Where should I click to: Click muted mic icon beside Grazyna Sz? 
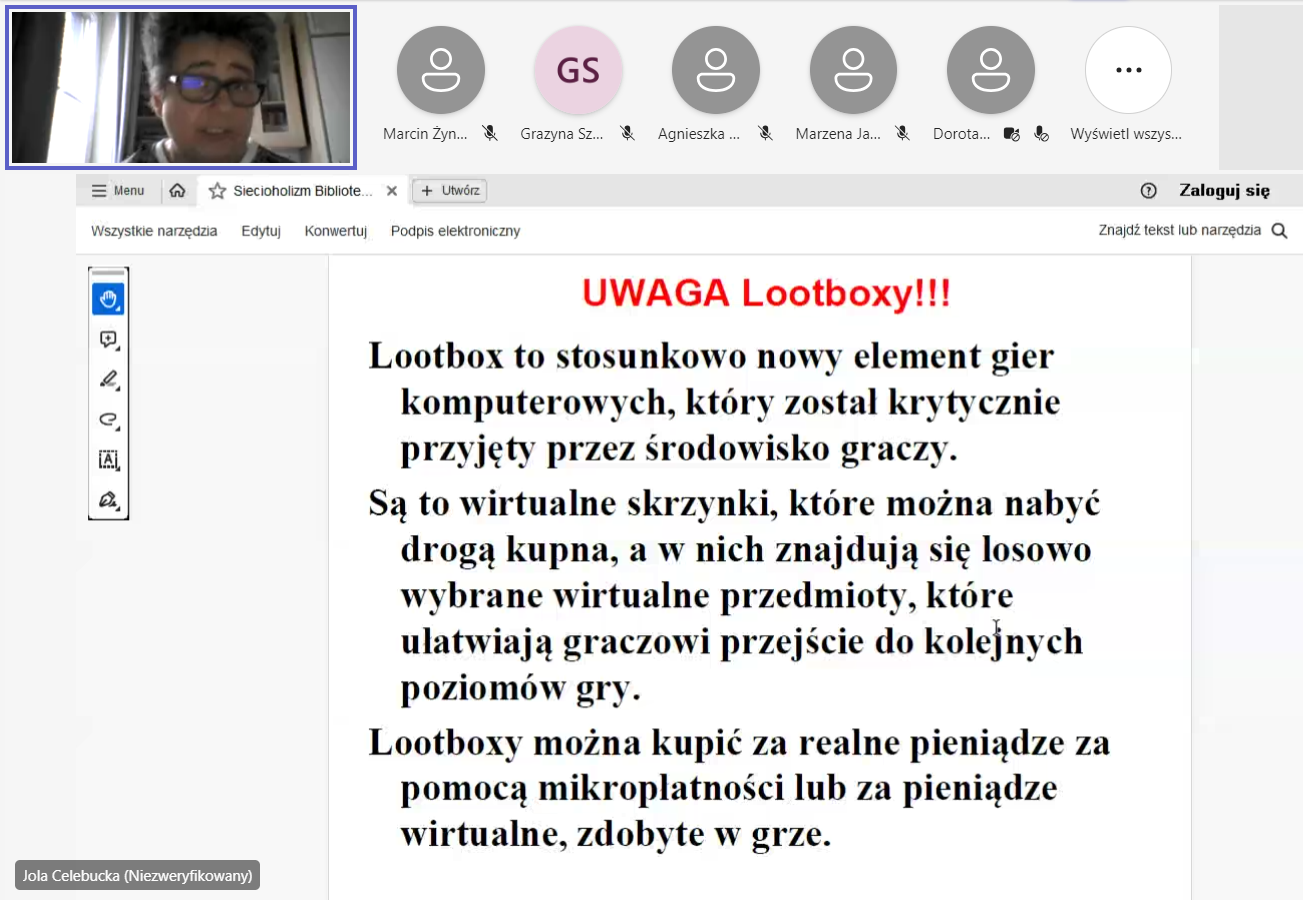point(627,133)
